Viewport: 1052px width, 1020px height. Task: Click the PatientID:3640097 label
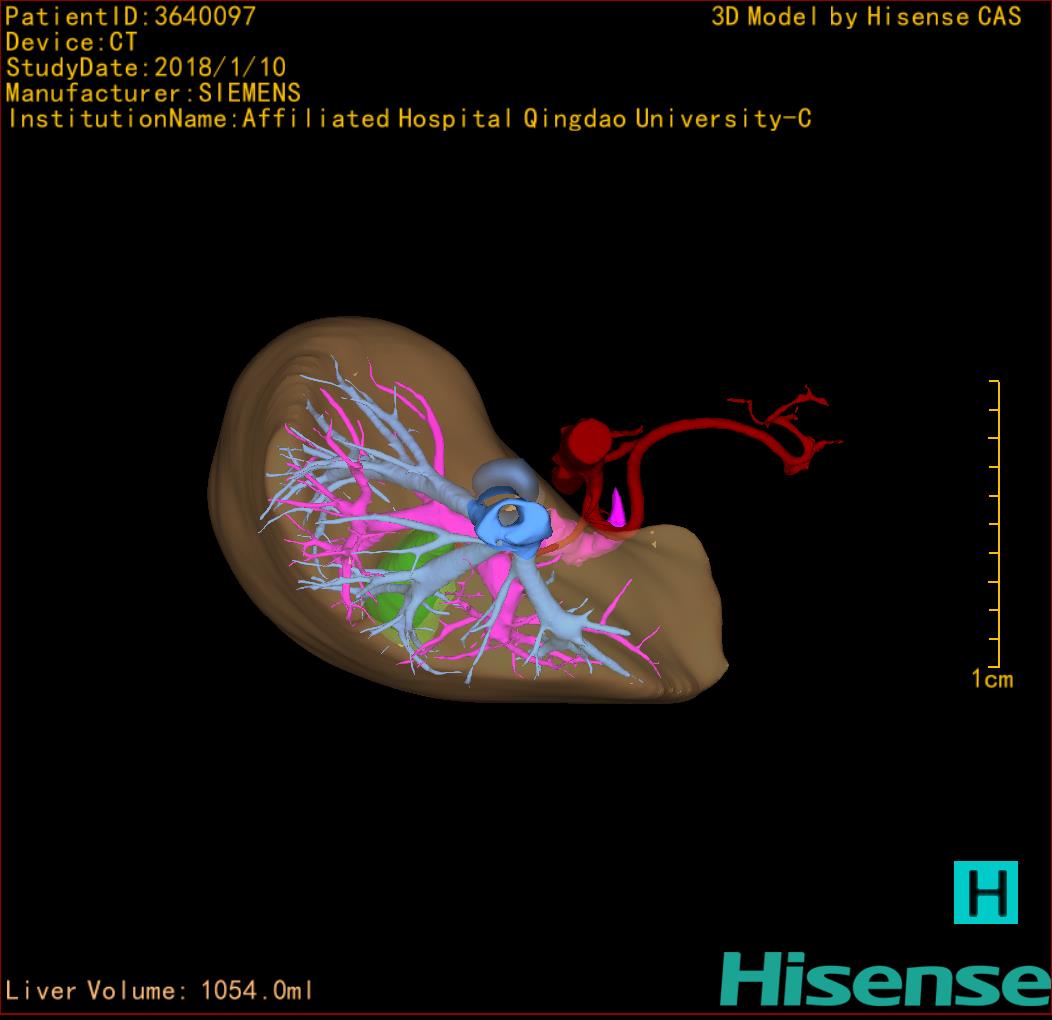(130, 16)
